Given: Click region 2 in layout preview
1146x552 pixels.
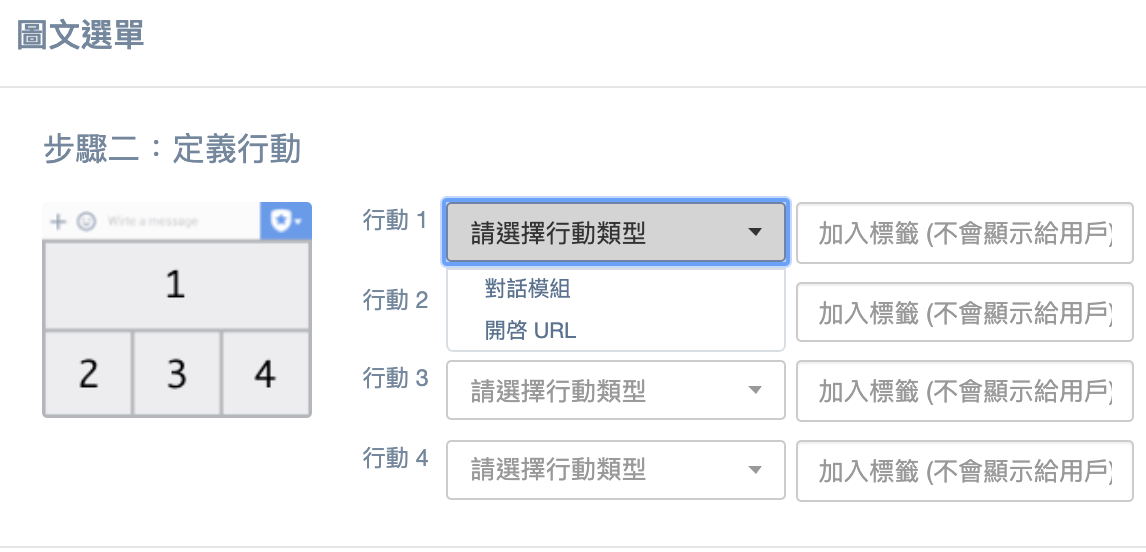Looking at the screenshot, I should pos(88,374).
